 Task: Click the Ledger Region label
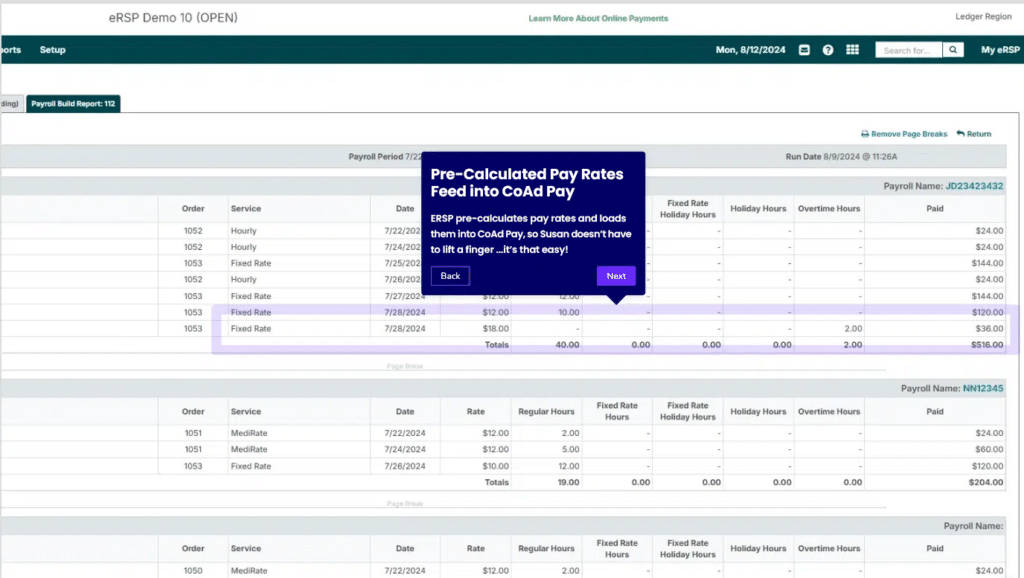983,16
